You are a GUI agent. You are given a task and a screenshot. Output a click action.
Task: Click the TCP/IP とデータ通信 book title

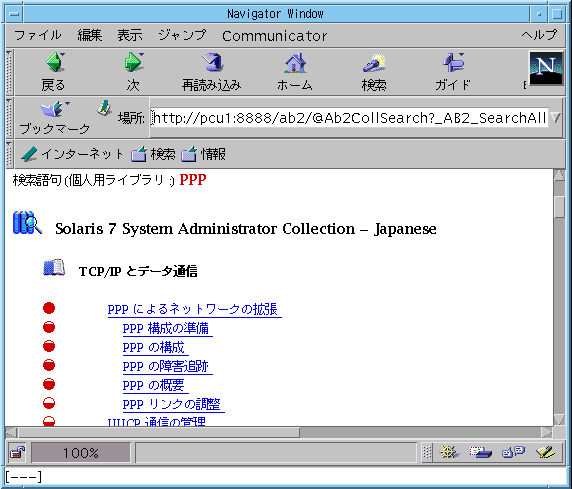point(138,271)
